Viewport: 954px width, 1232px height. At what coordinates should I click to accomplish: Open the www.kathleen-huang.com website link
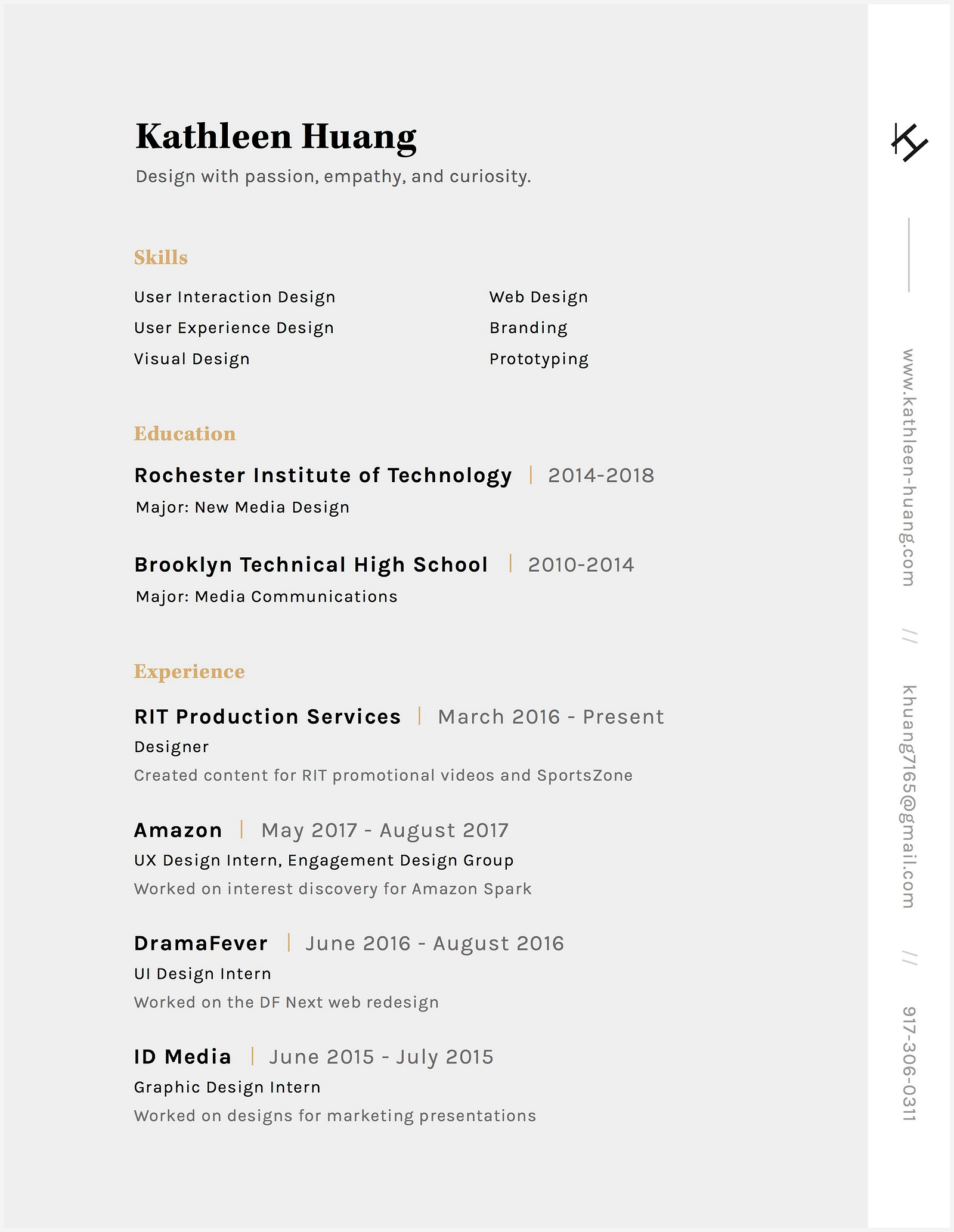(908, 467)
